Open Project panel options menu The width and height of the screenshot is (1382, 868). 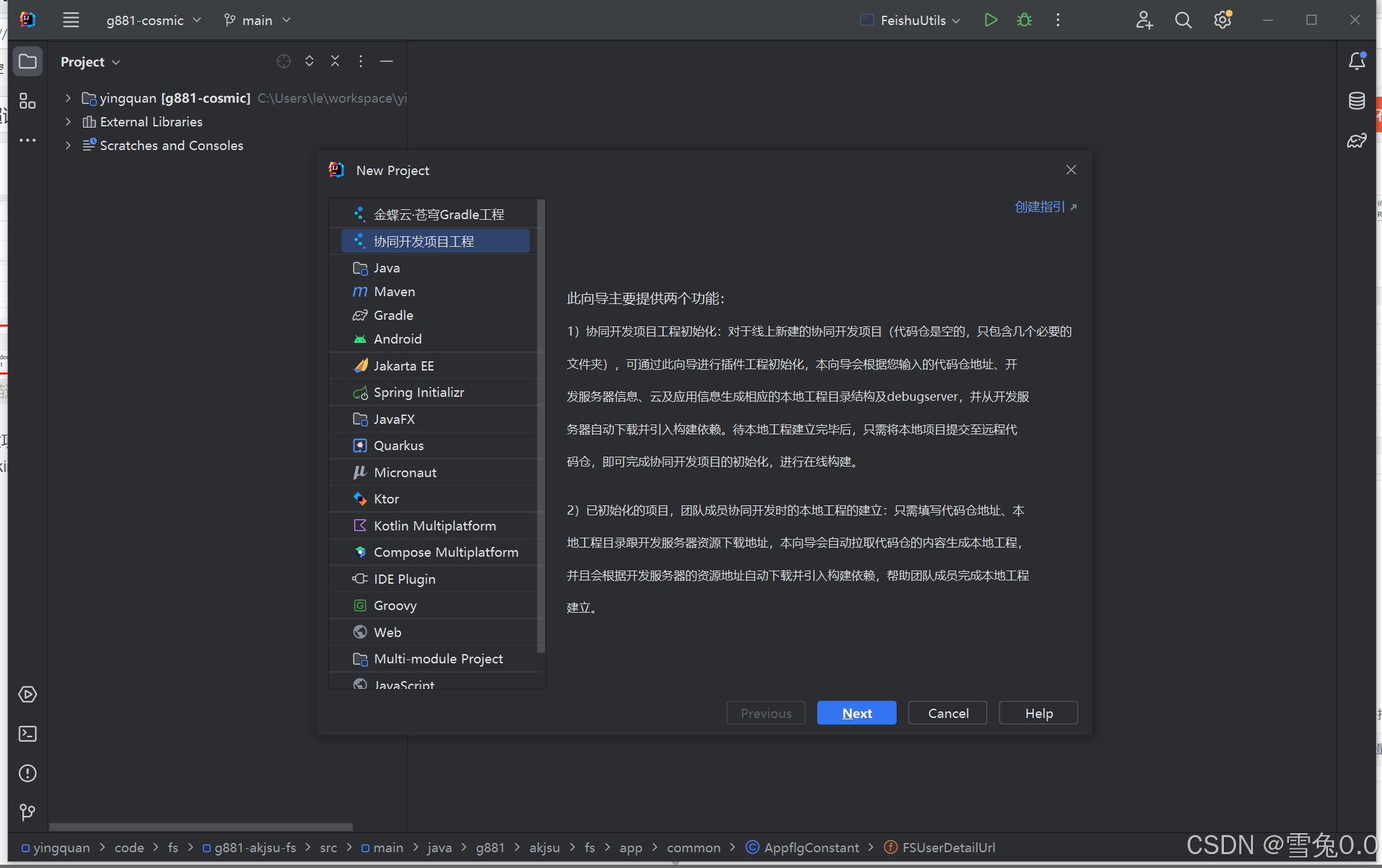click(x=361, y=61)
